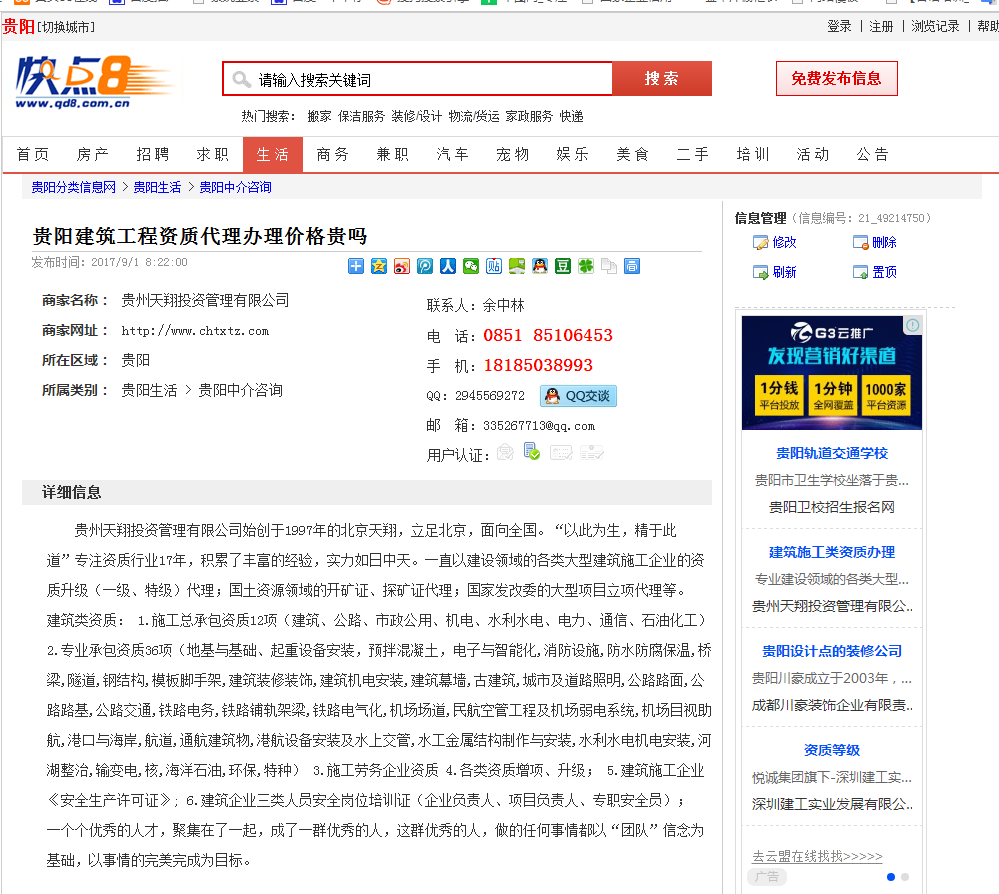Click the green four-leaf clover share icon
Viewport: 999px width, 894px height.
(586, 266)
